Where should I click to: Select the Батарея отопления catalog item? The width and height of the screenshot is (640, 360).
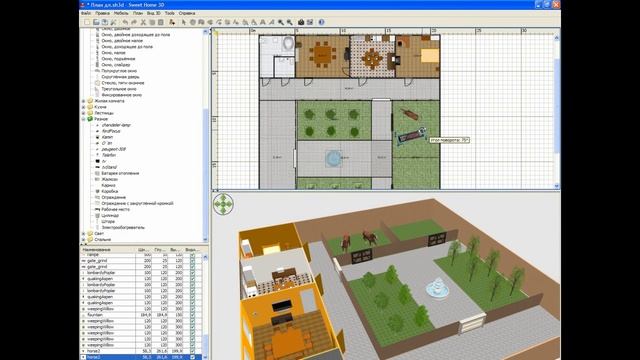click(120, 173)
